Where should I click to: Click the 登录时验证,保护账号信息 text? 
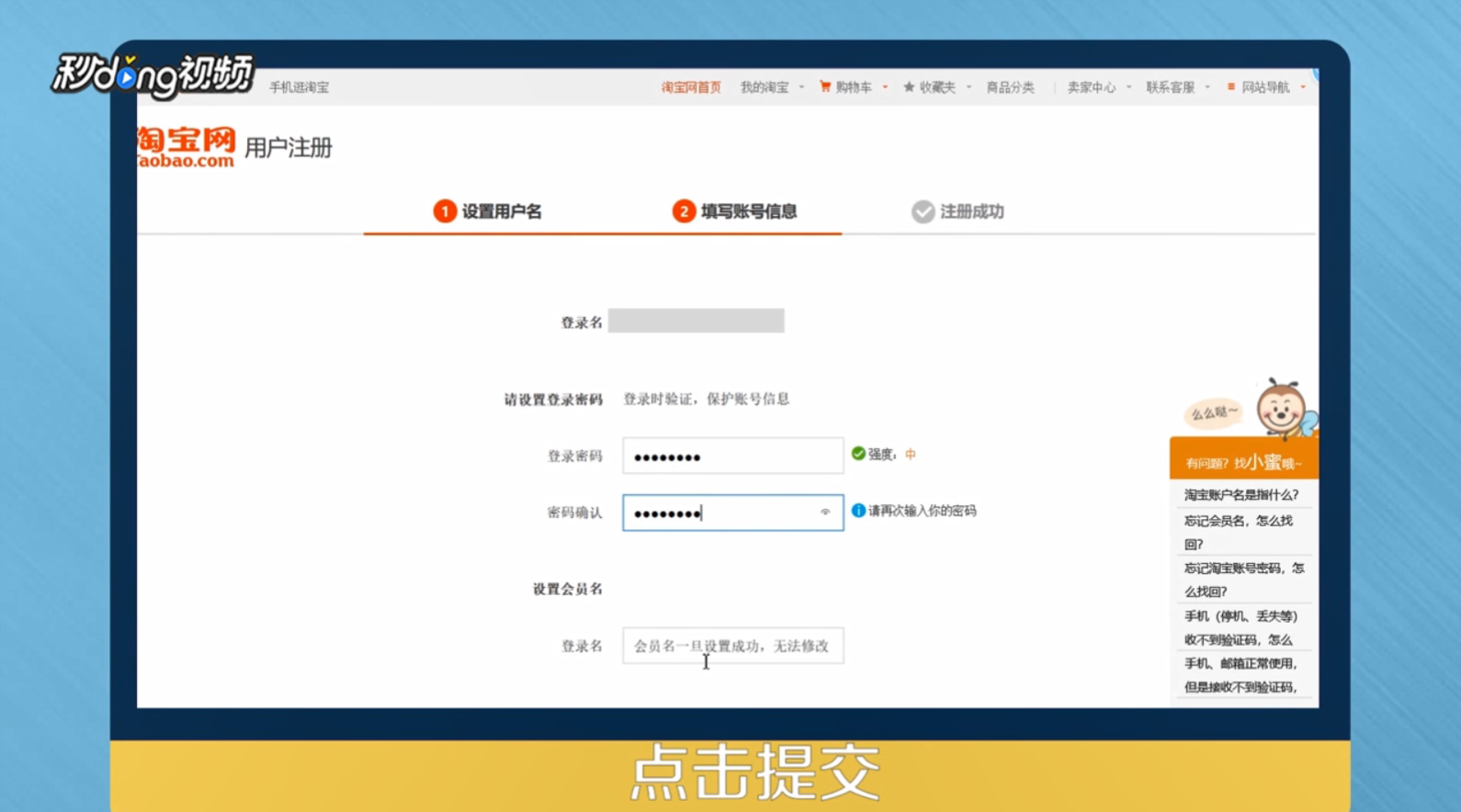click(706, 399)
